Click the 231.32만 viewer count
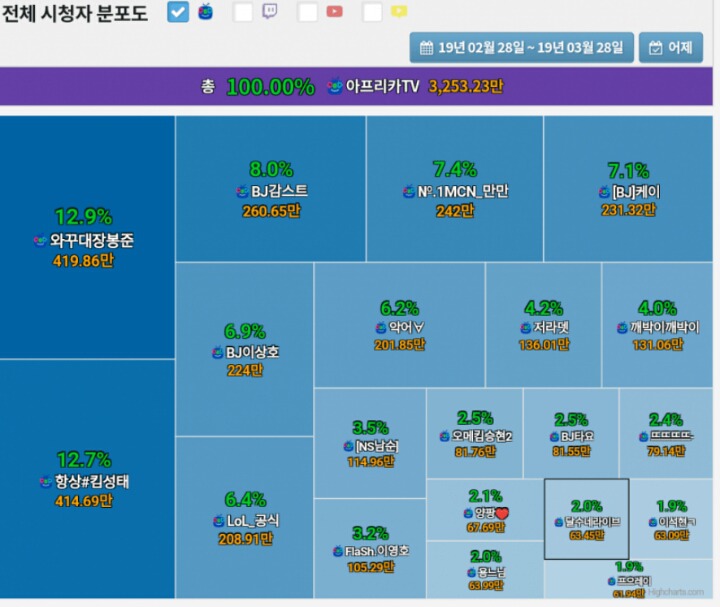720x607 pixels. 628,210
